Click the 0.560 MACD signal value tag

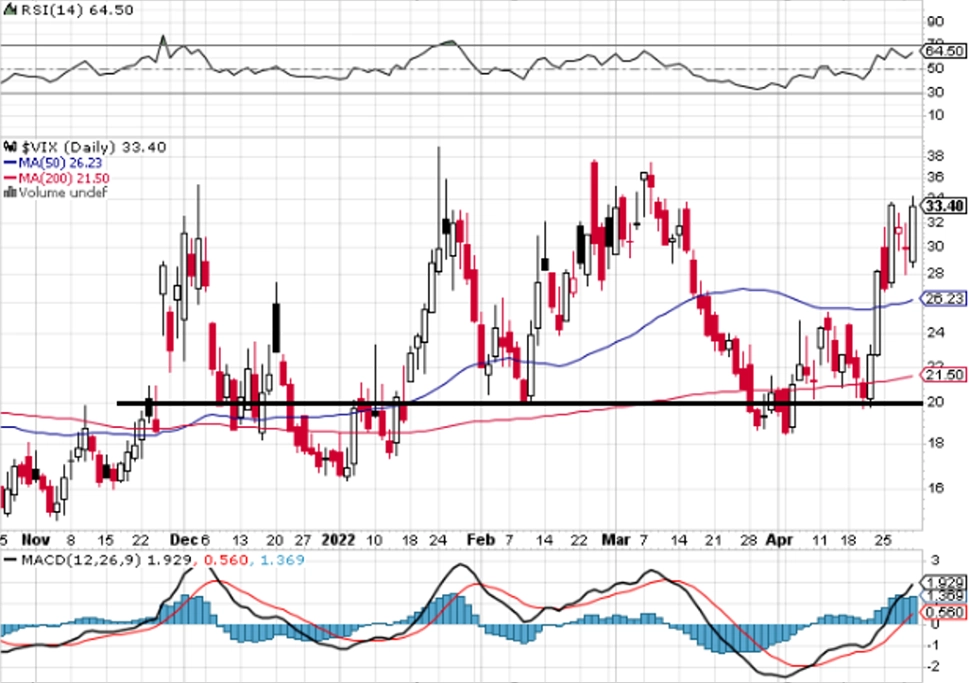coord(943,612)
